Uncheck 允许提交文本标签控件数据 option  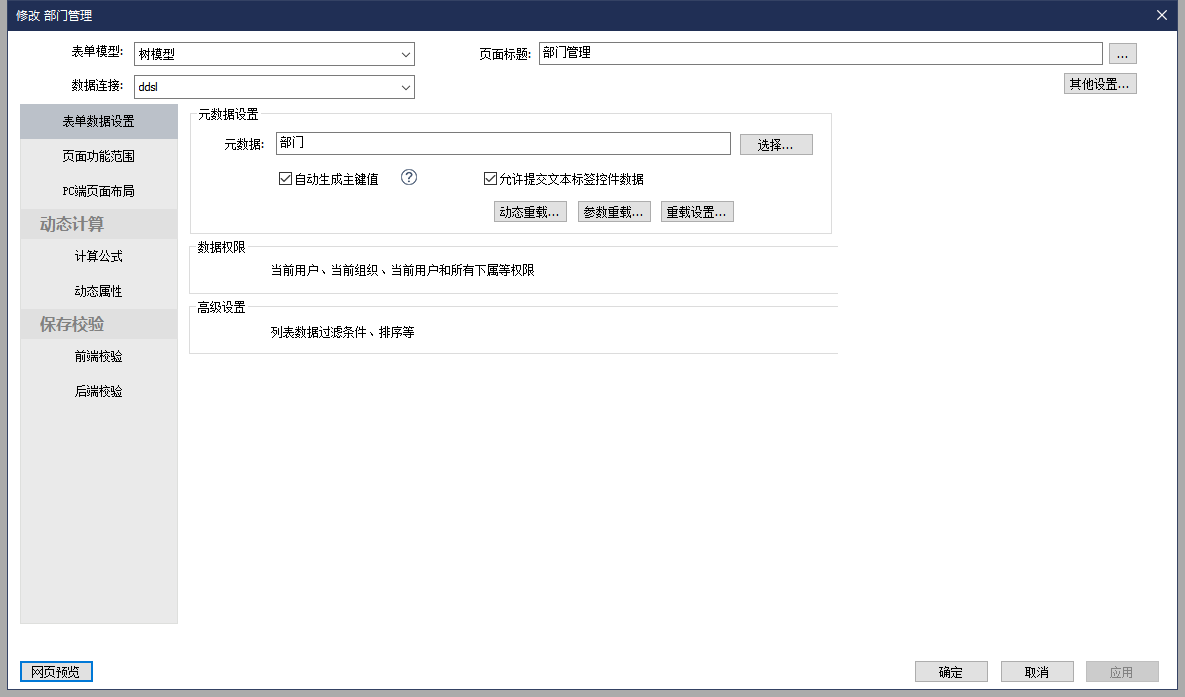[490, 180]
